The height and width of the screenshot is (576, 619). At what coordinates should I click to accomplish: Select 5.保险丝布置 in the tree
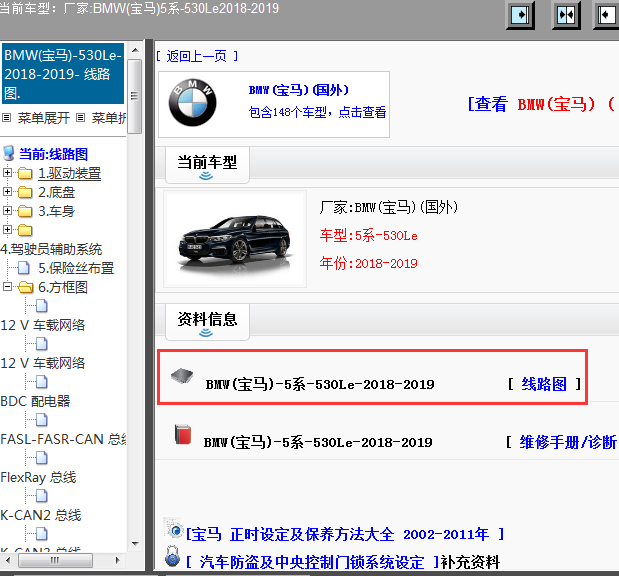tap(76, 268)
